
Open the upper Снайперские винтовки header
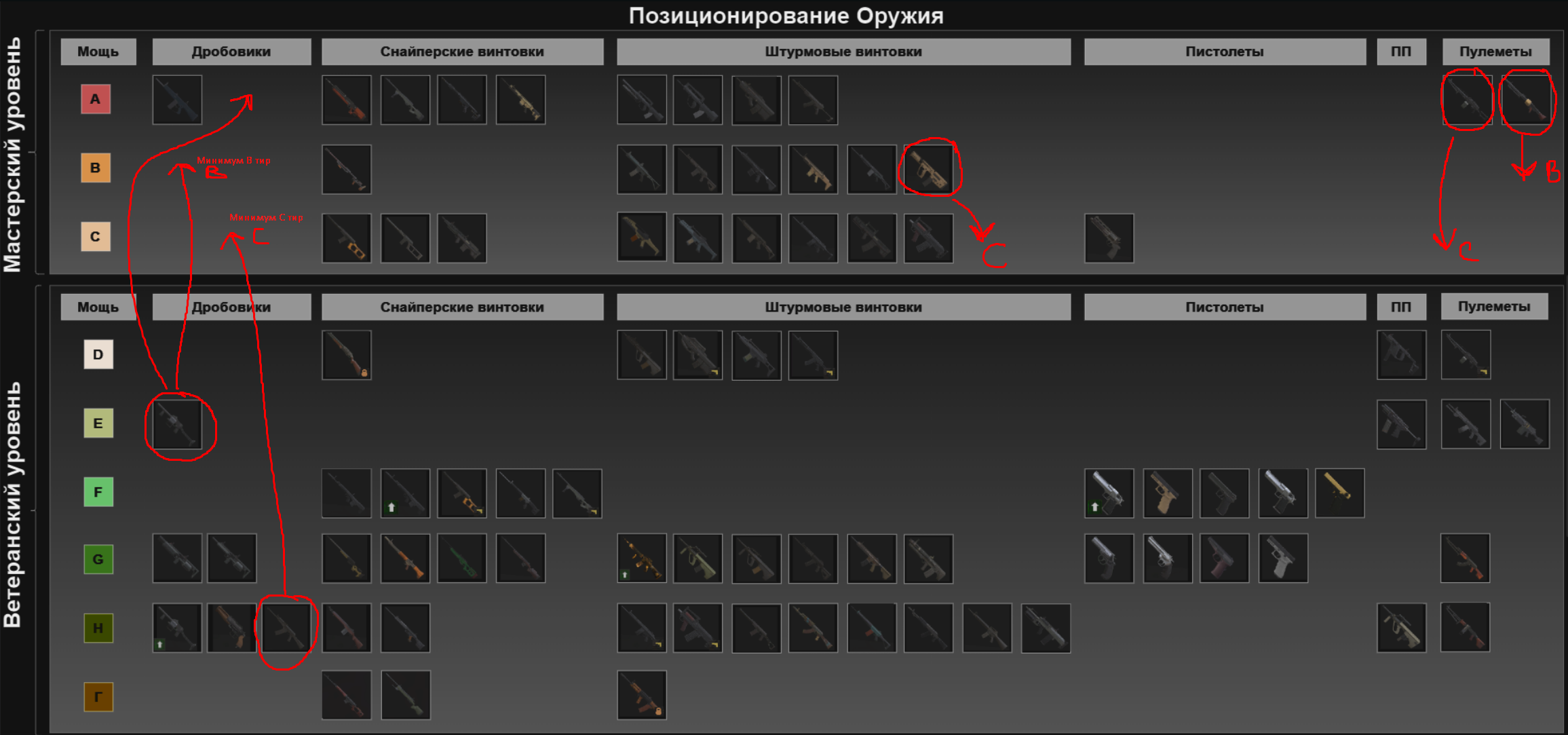point(462,52)
